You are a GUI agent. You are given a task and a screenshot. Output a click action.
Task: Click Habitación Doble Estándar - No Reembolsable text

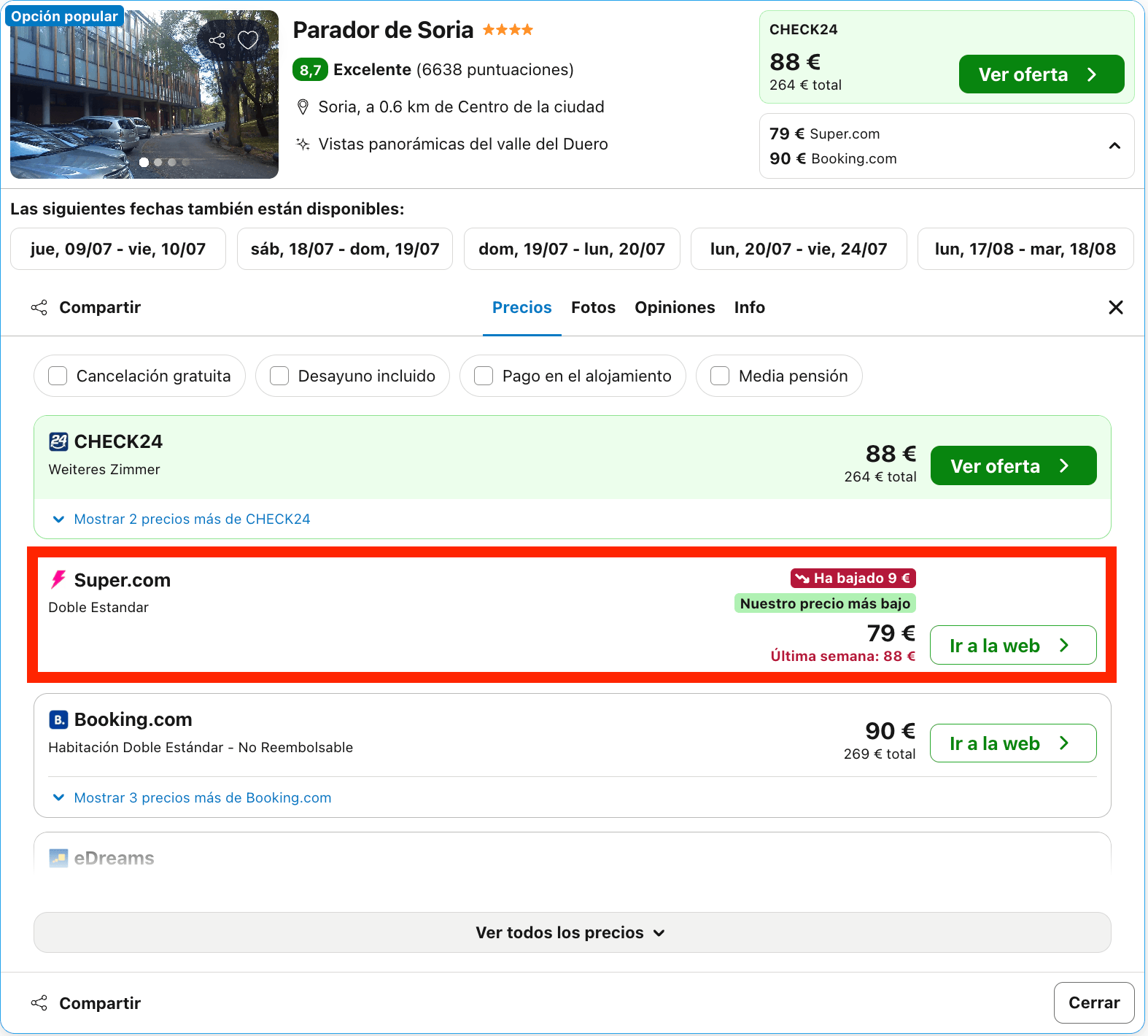201,747
